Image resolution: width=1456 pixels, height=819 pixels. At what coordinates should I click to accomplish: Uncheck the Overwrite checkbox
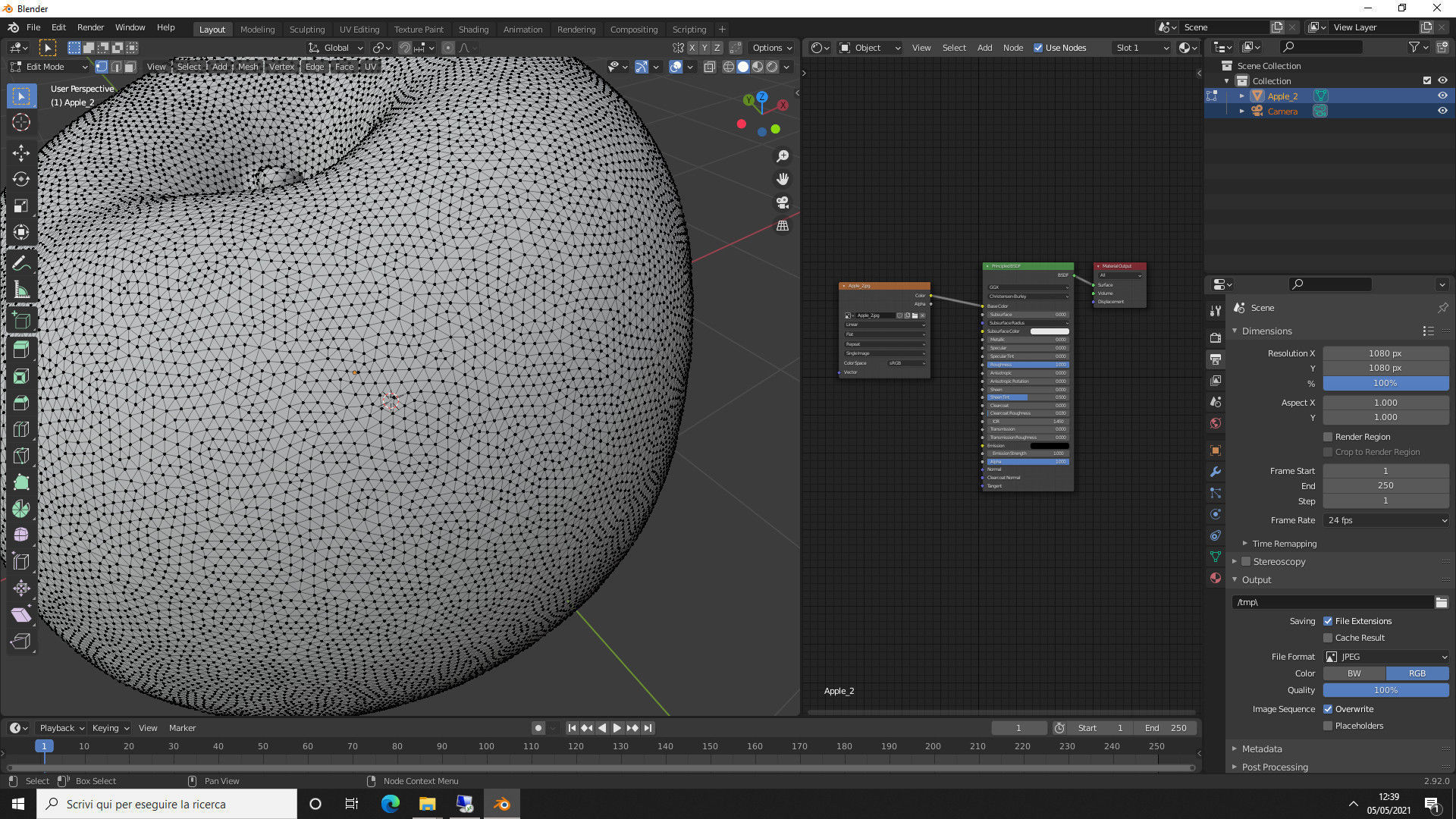point(1328,709)
